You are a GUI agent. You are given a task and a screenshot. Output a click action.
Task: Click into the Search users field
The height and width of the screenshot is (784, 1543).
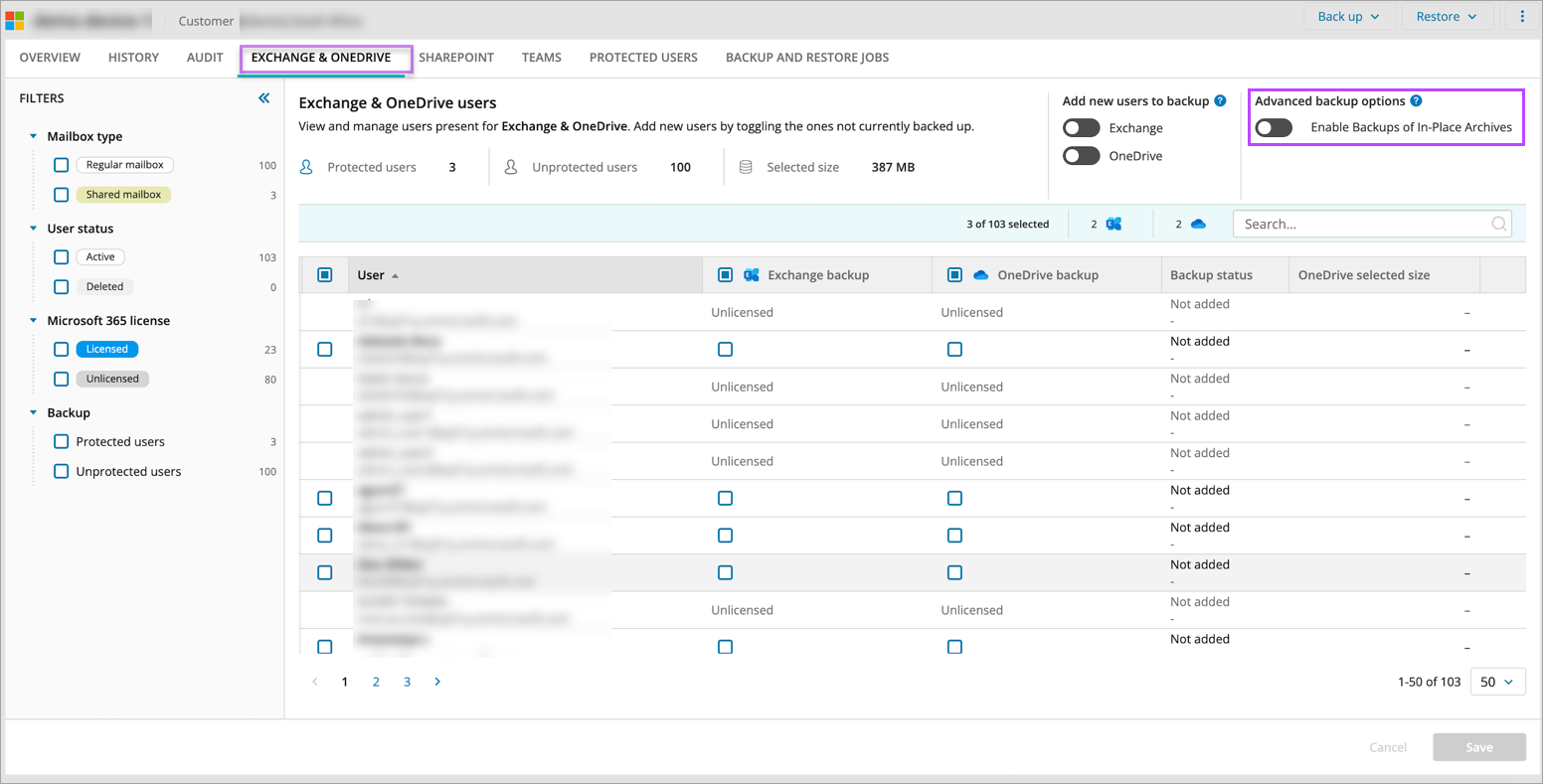[x=1362, y=224]
